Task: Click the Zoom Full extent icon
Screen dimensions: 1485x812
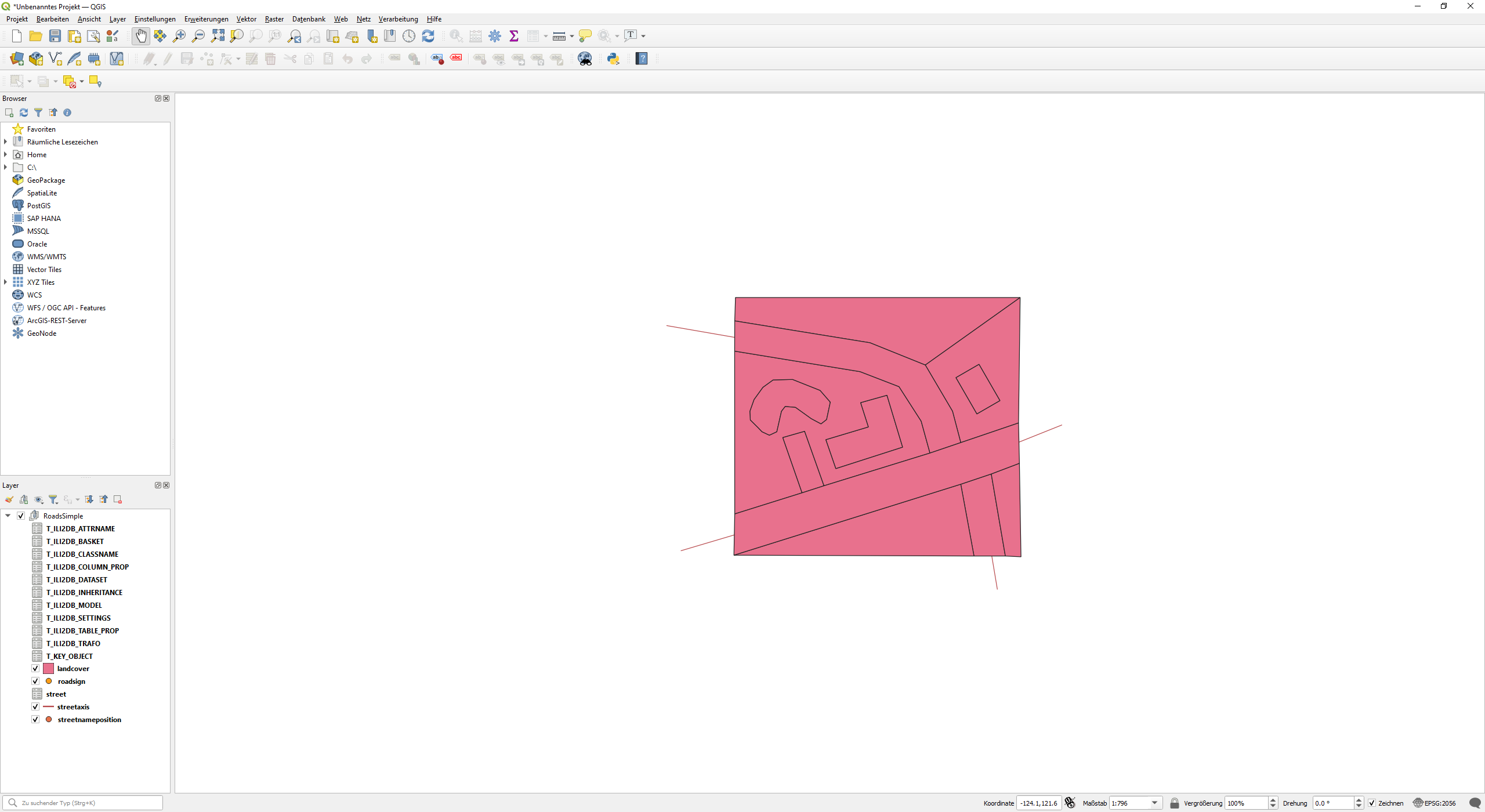Action: [x=218, y=35]
